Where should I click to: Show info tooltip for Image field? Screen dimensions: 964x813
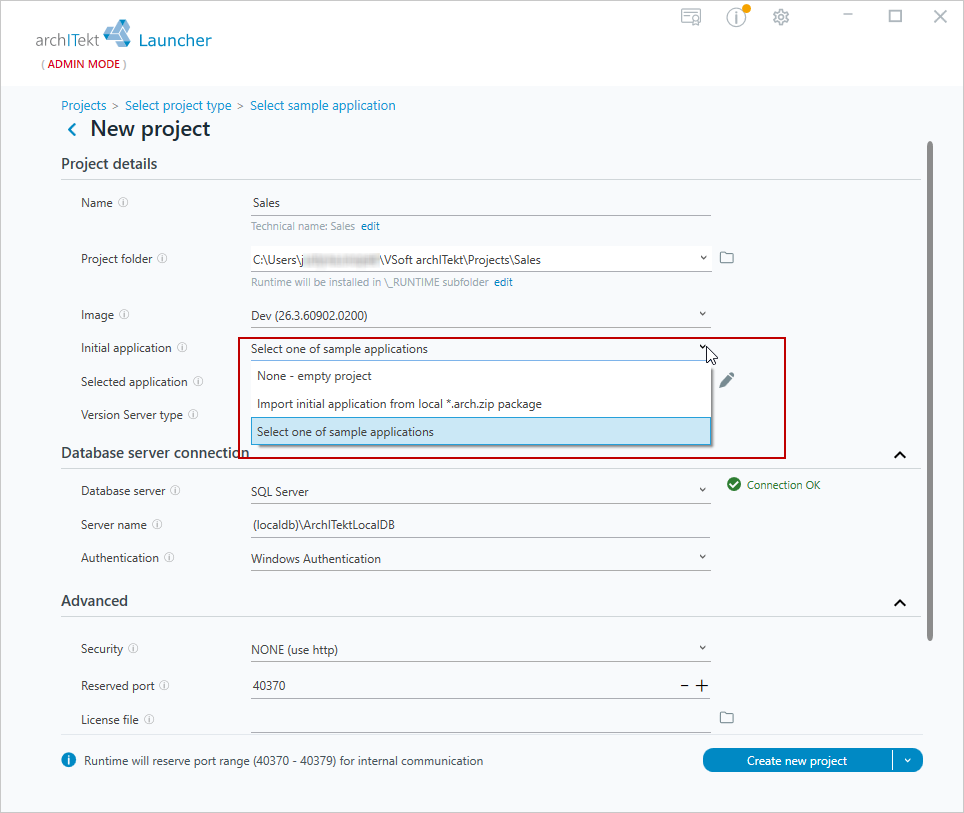click(124, 314)
